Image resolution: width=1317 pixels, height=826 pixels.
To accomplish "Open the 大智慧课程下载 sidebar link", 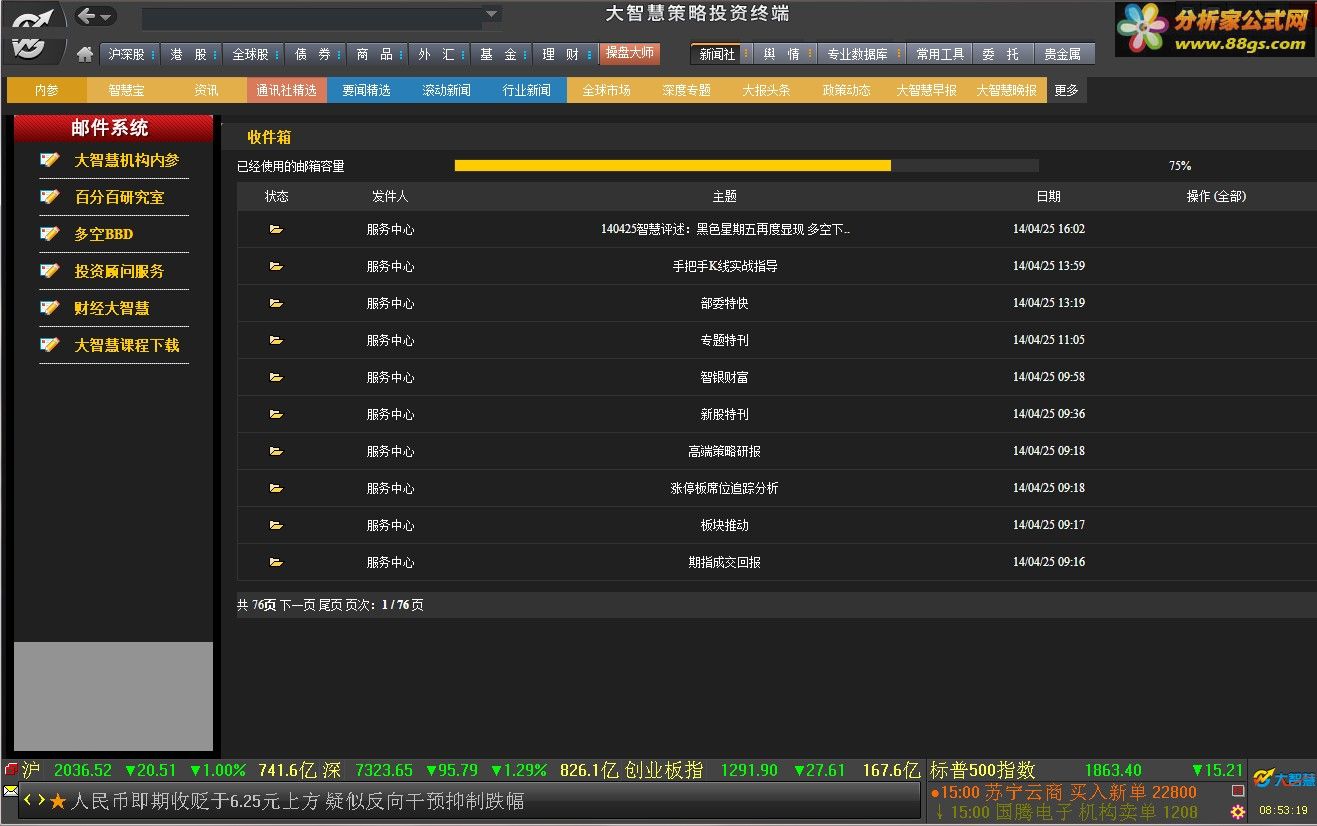I will (127, 345).
